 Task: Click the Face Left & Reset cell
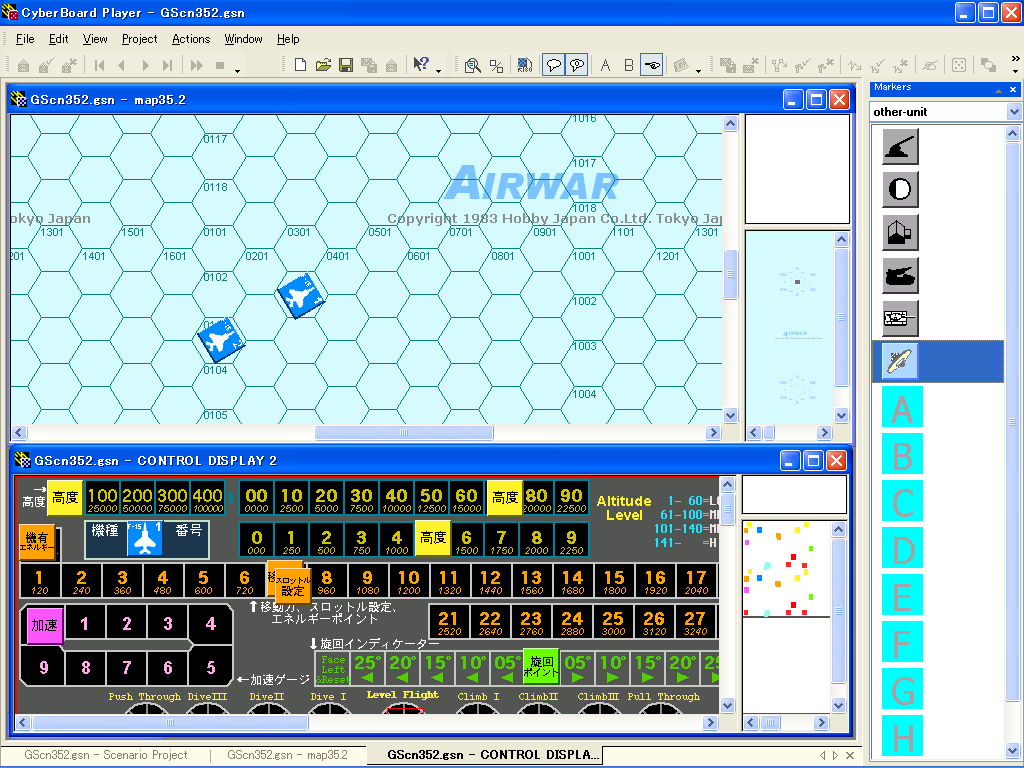pos(332,669)
